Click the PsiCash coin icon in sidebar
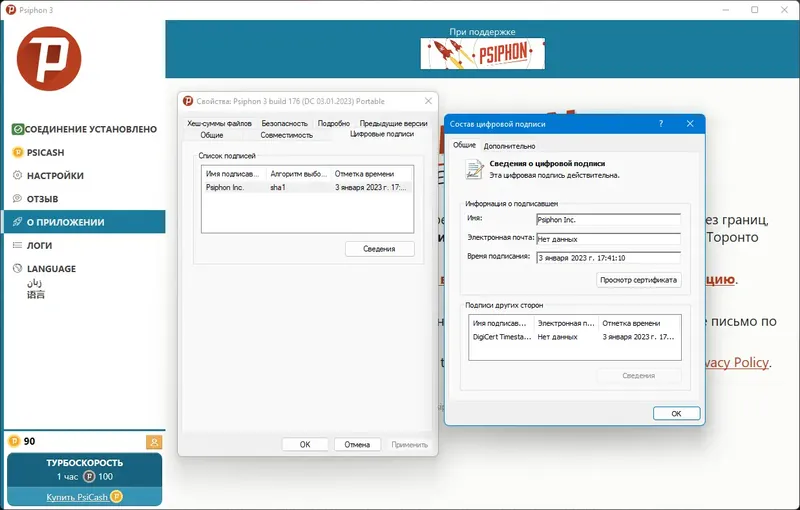800x510 pixels. [18, 152]
